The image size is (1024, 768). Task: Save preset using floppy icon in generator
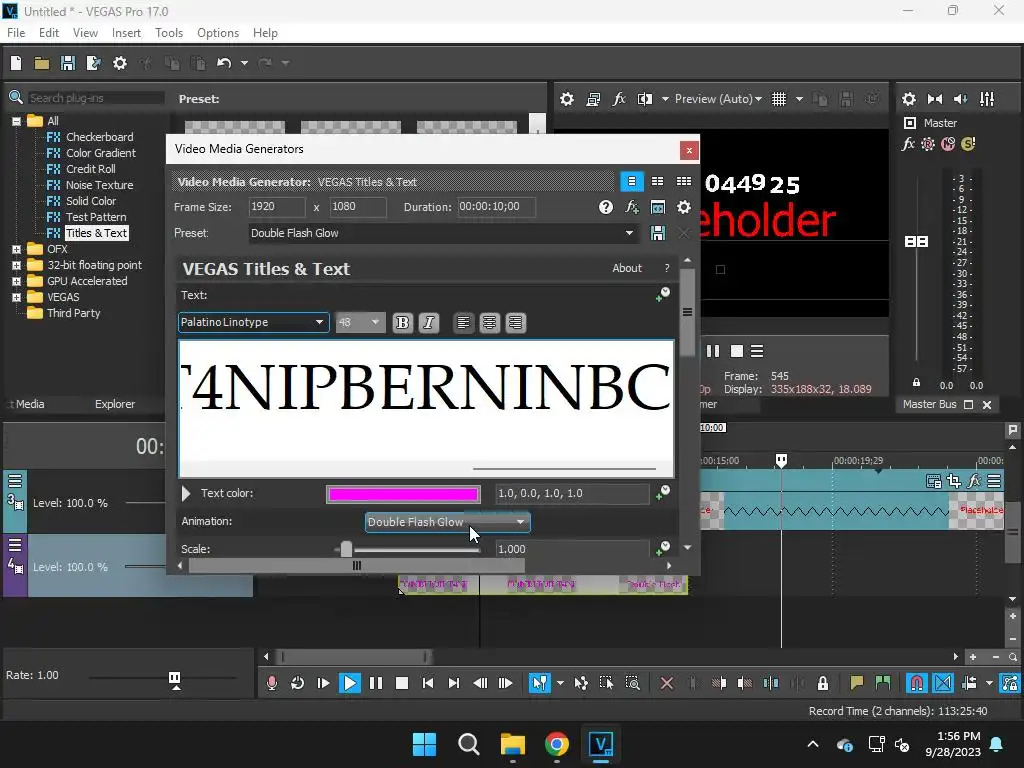tap(658, 233)
